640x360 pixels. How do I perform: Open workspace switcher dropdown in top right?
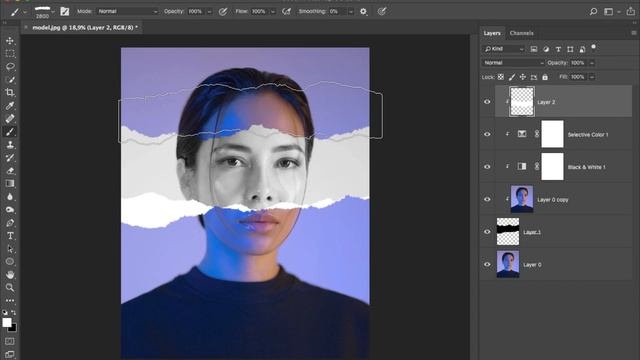611,11
